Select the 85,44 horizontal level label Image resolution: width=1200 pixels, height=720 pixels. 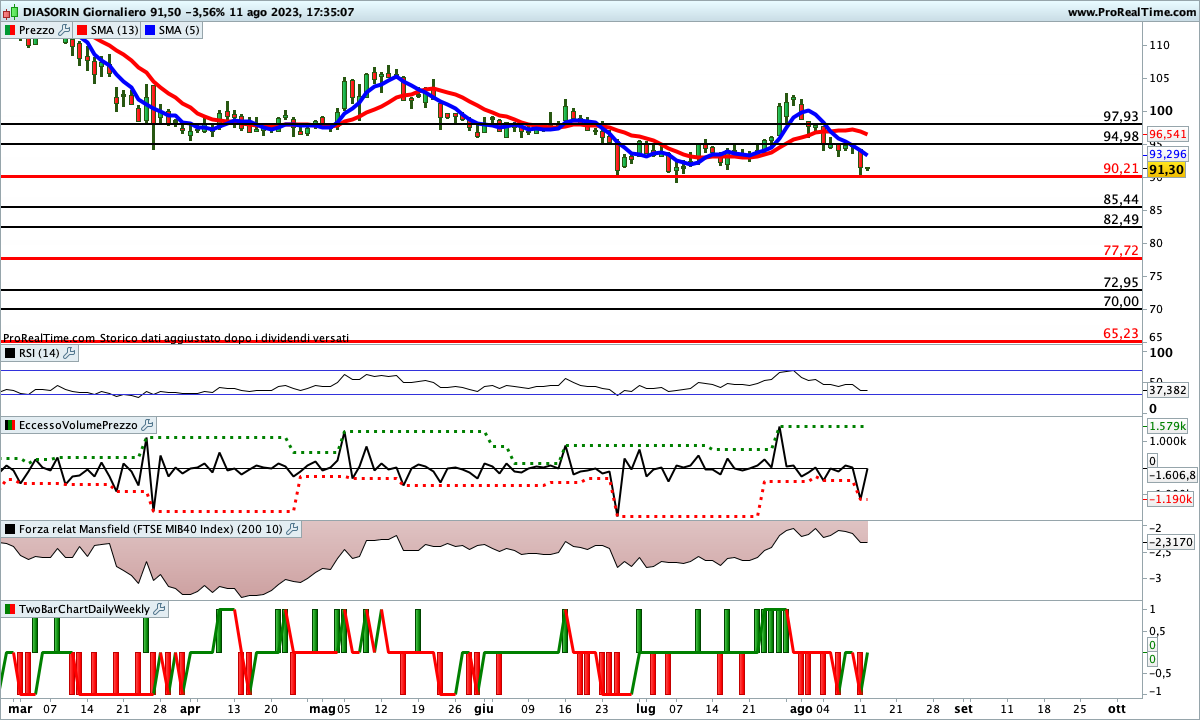pos(1121,199)
